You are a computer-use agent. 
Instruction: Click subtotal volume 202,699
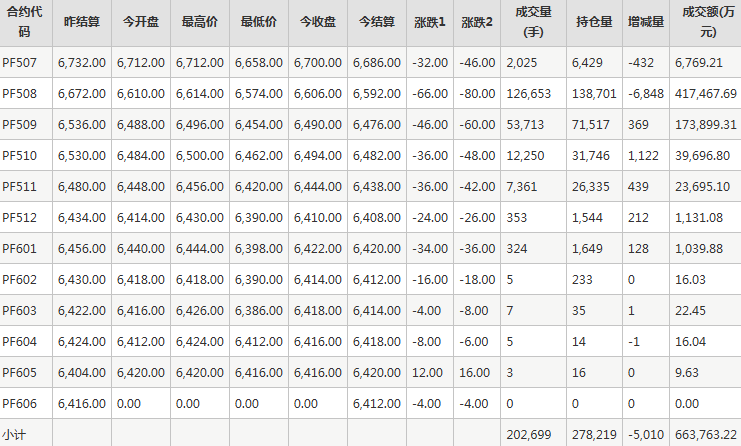[x=529, y=434]
